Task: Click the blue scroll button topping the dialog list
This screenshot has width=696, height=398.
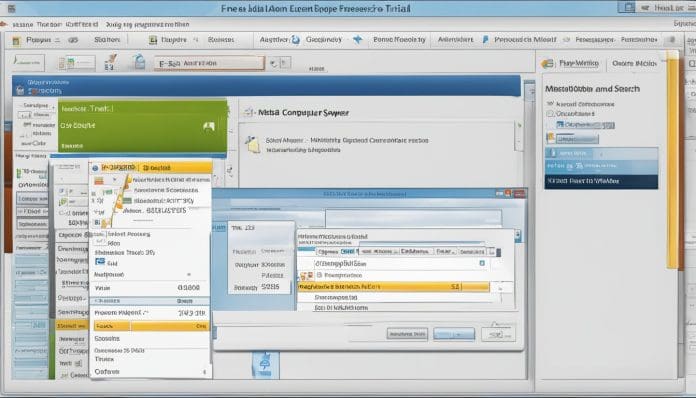Action: [x=518, y=236]
